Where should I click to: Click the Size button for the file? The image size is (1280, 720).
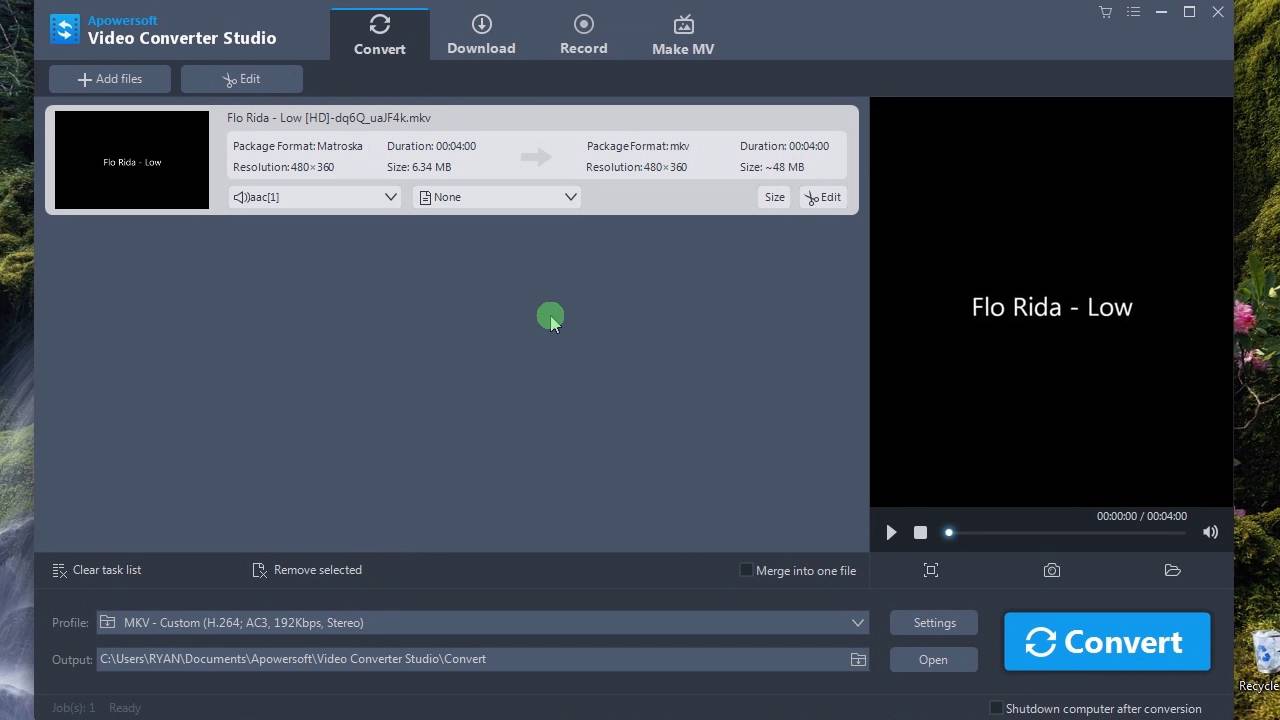point(775,197)
